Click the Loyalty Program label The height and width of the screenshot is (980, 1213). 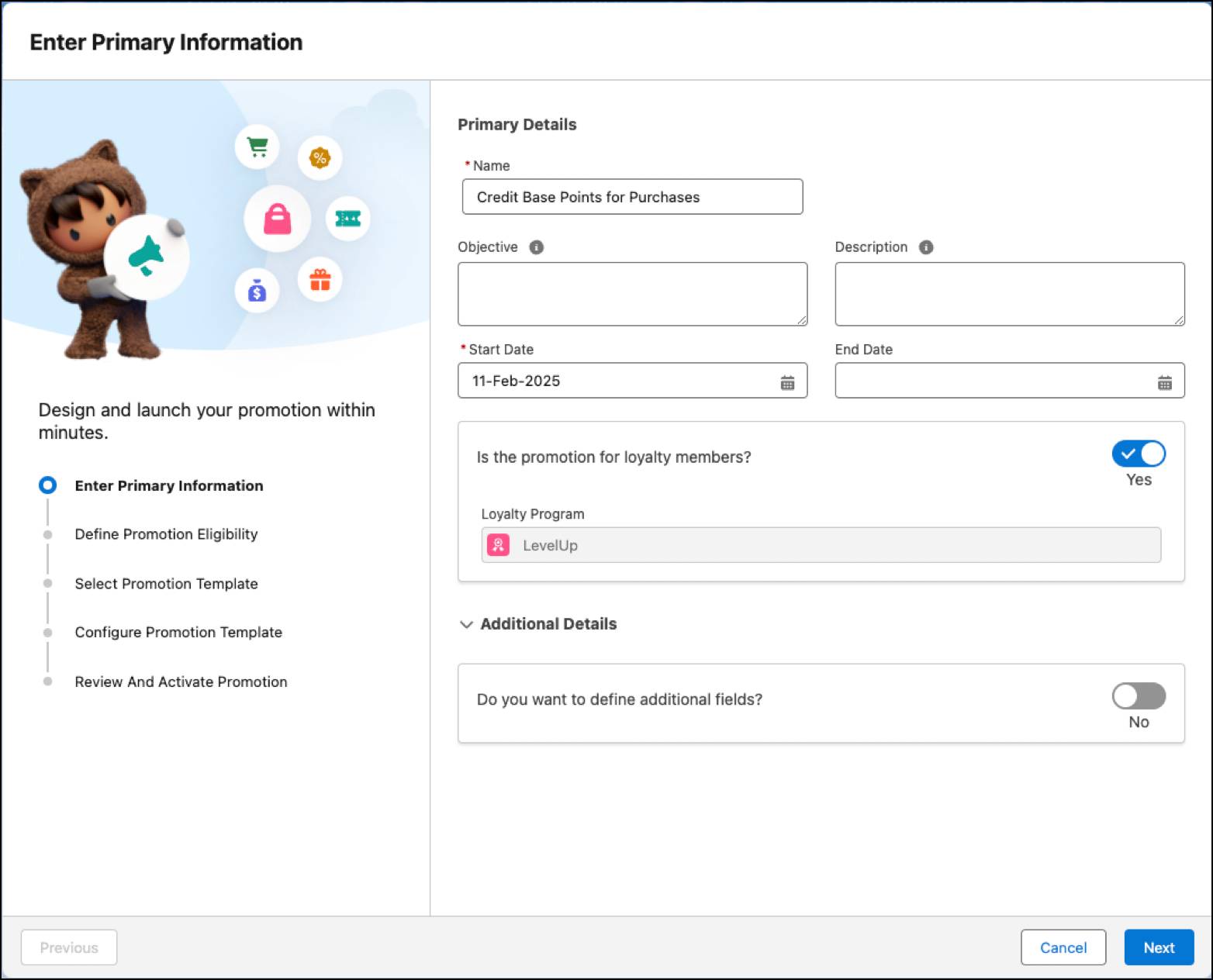(533, 514)
